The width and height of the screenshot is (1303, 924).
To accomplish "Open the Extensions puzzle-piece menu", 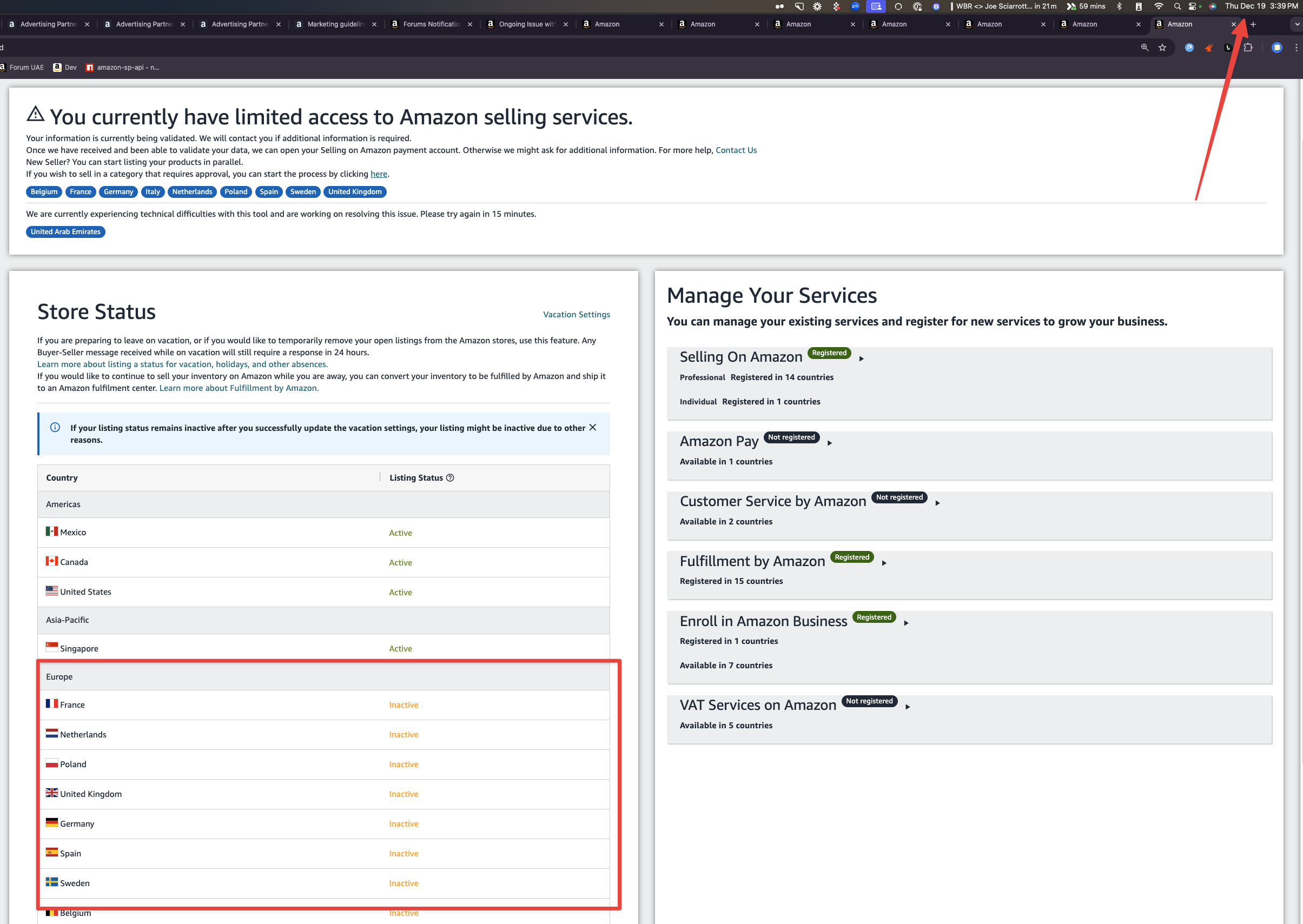I will pyautogui.click(x=1247, y=48).
